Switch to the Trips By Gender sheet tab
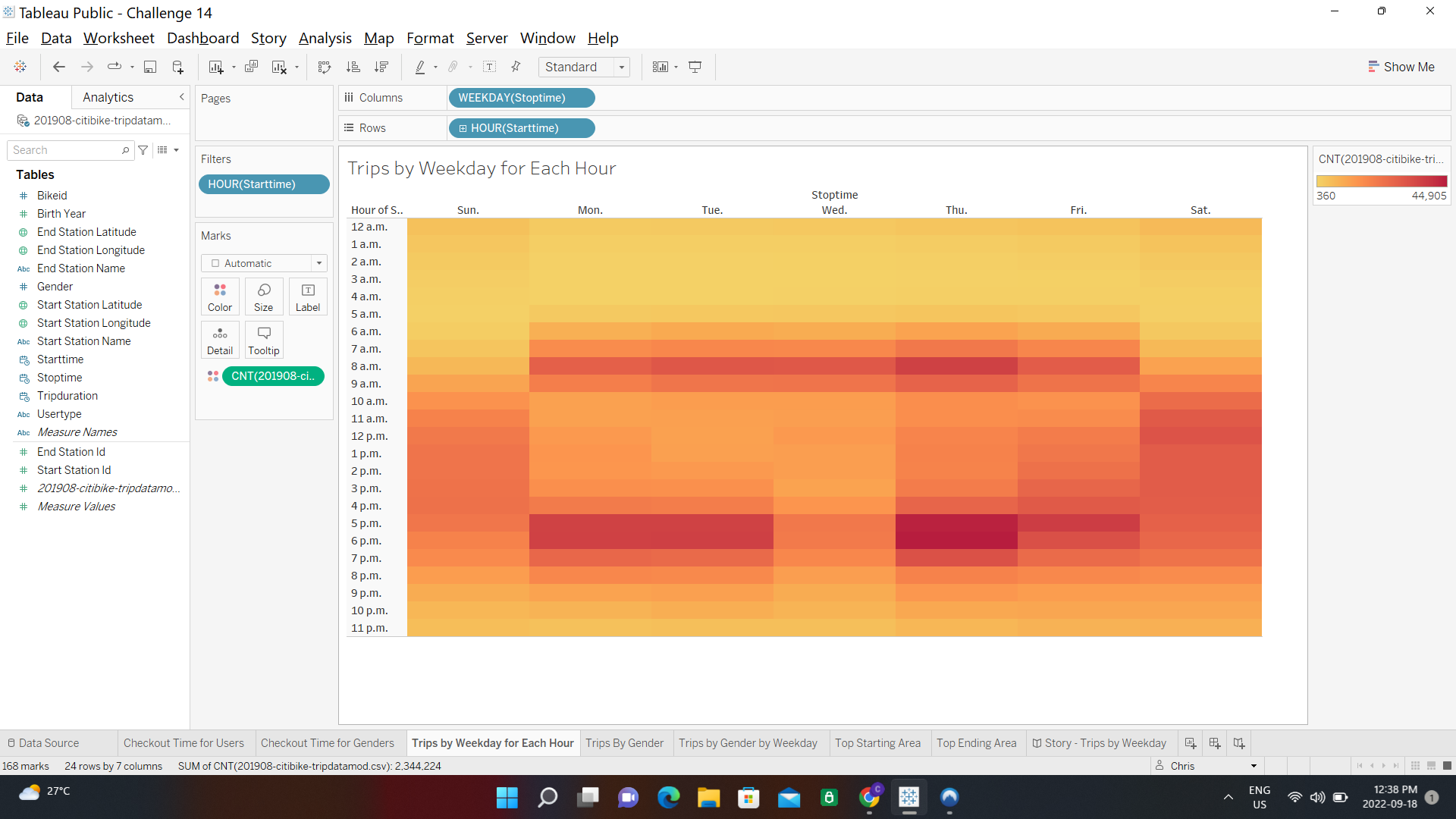This screenshot has width=1456, height=819. click(x=625, y=743)
